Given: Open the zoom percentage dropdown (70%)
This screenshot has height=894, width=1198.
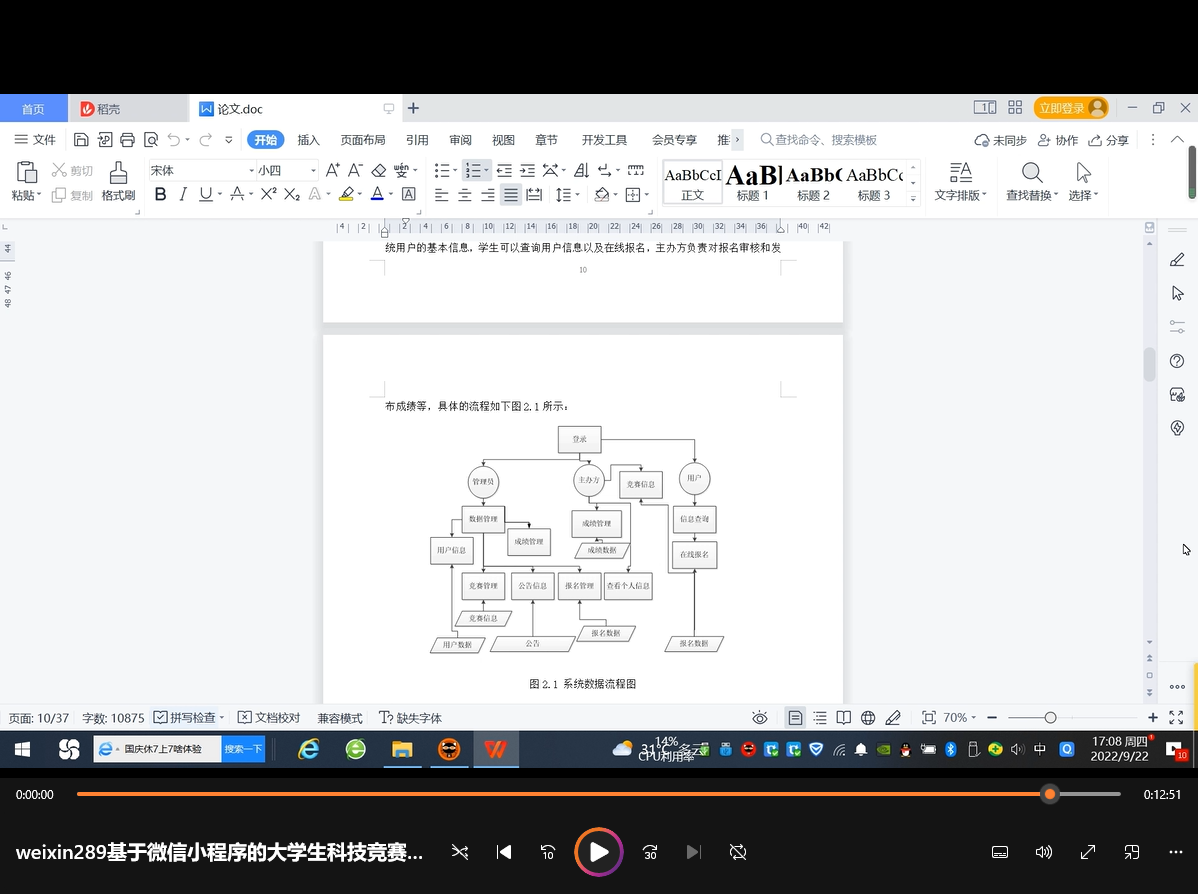Looking at the screenshot, I should tap(973, 717).
